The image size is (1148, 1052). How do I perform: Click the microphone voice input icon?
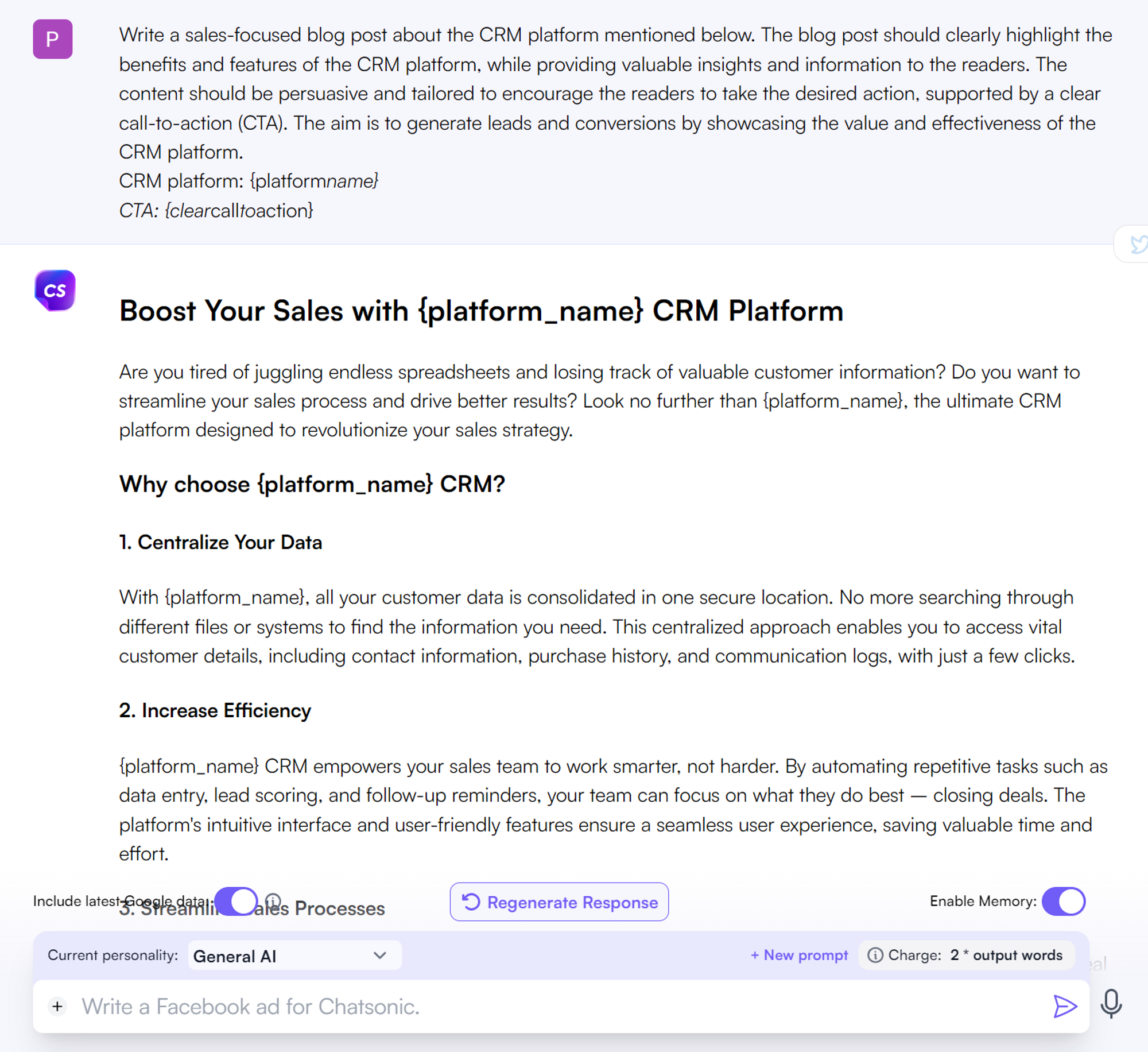1111,1004
